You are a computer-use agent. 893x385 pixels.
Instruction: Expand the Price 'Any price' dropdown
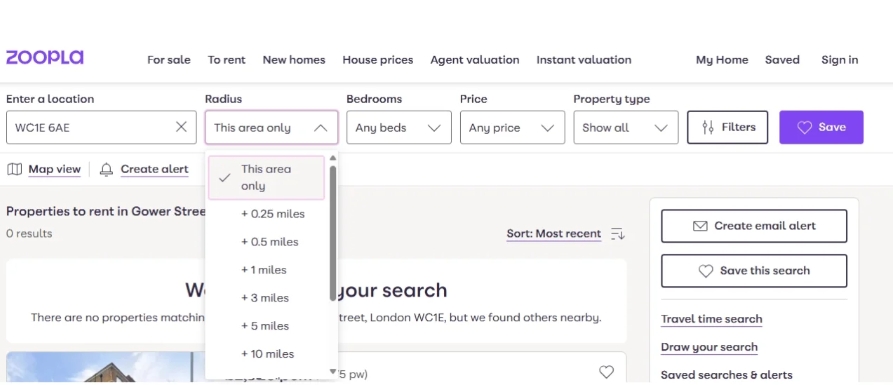[513, 128]
